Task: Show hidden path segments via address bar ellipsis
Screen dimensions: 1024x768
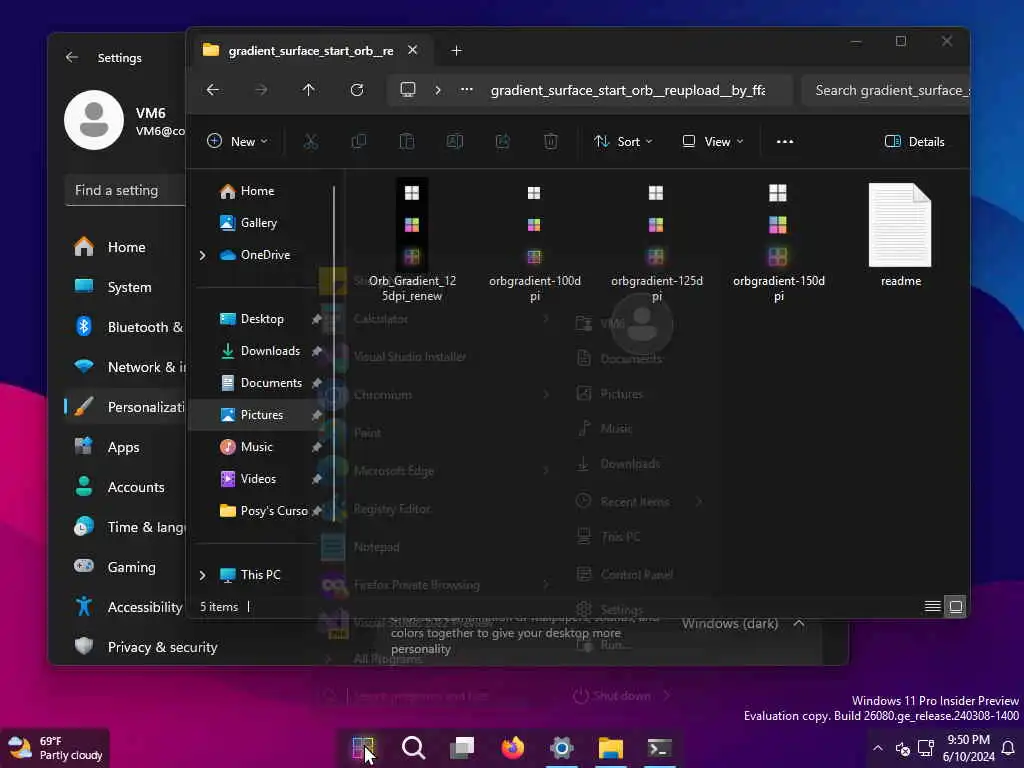Action: click(x=466, y=90)
